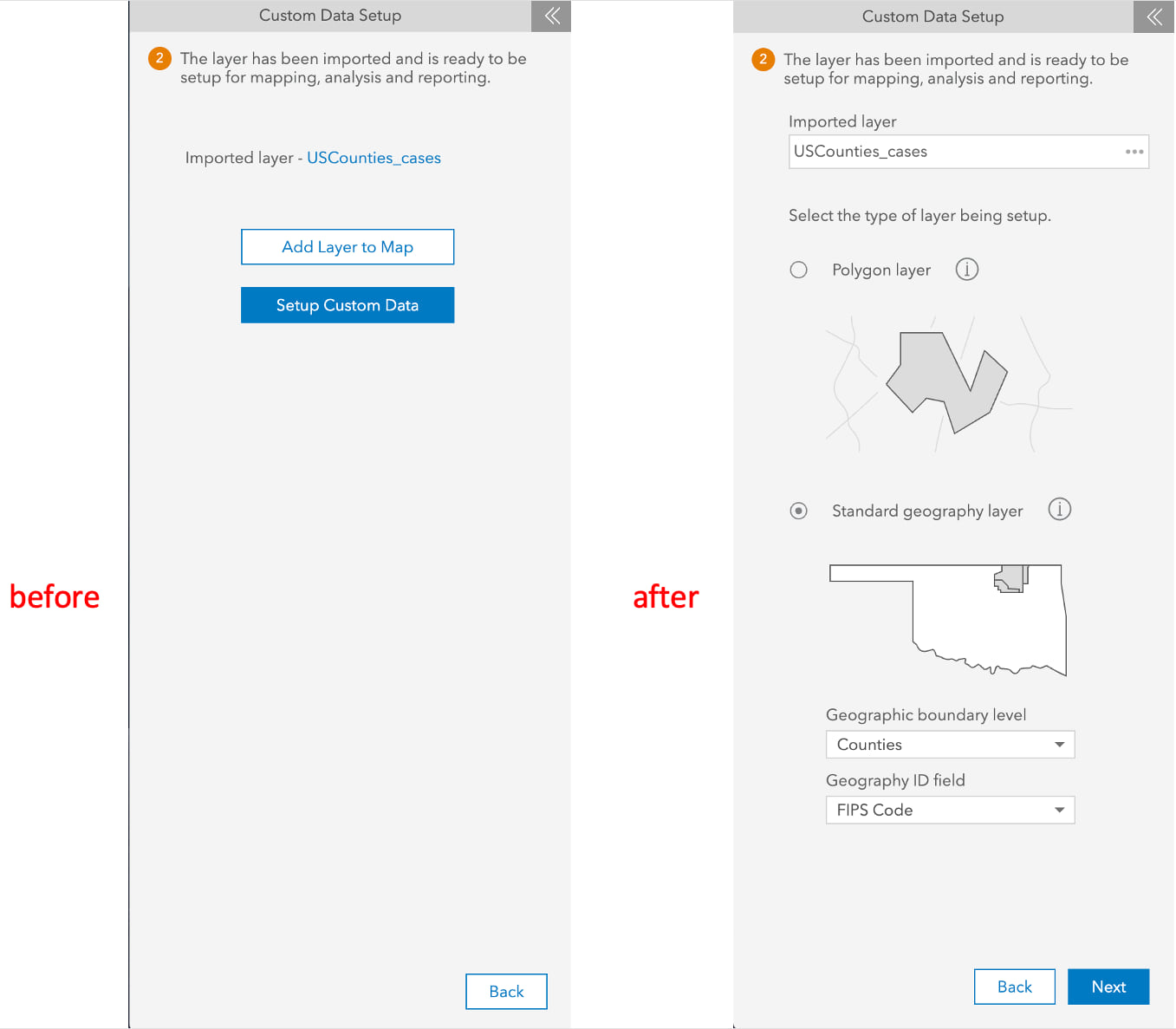Click step 2 badge in after panel
The height and width of the screenshot is (1029, 1176).
point(762,60)
